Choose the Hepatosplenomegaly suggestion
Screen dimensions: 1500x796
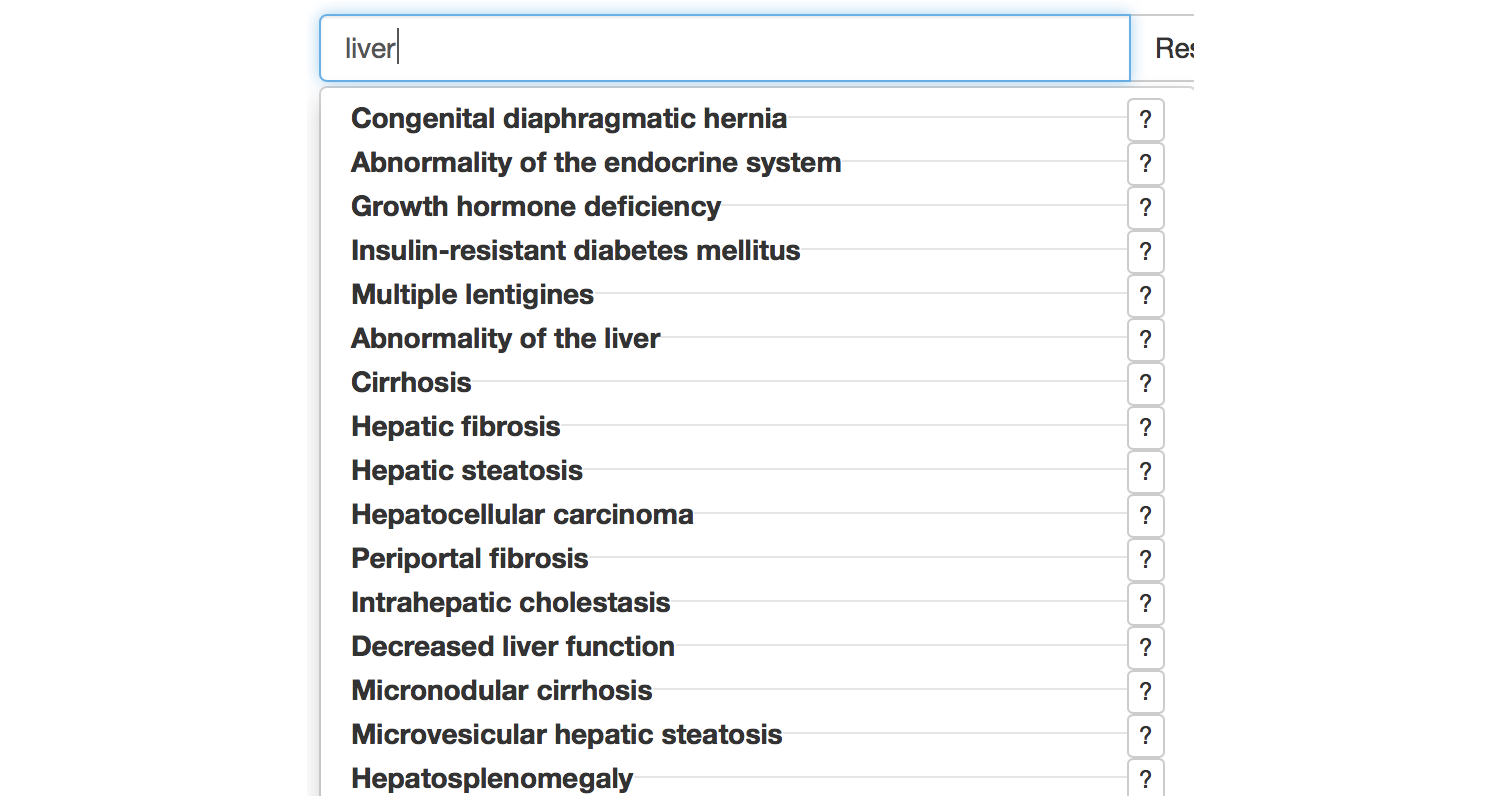492,779
